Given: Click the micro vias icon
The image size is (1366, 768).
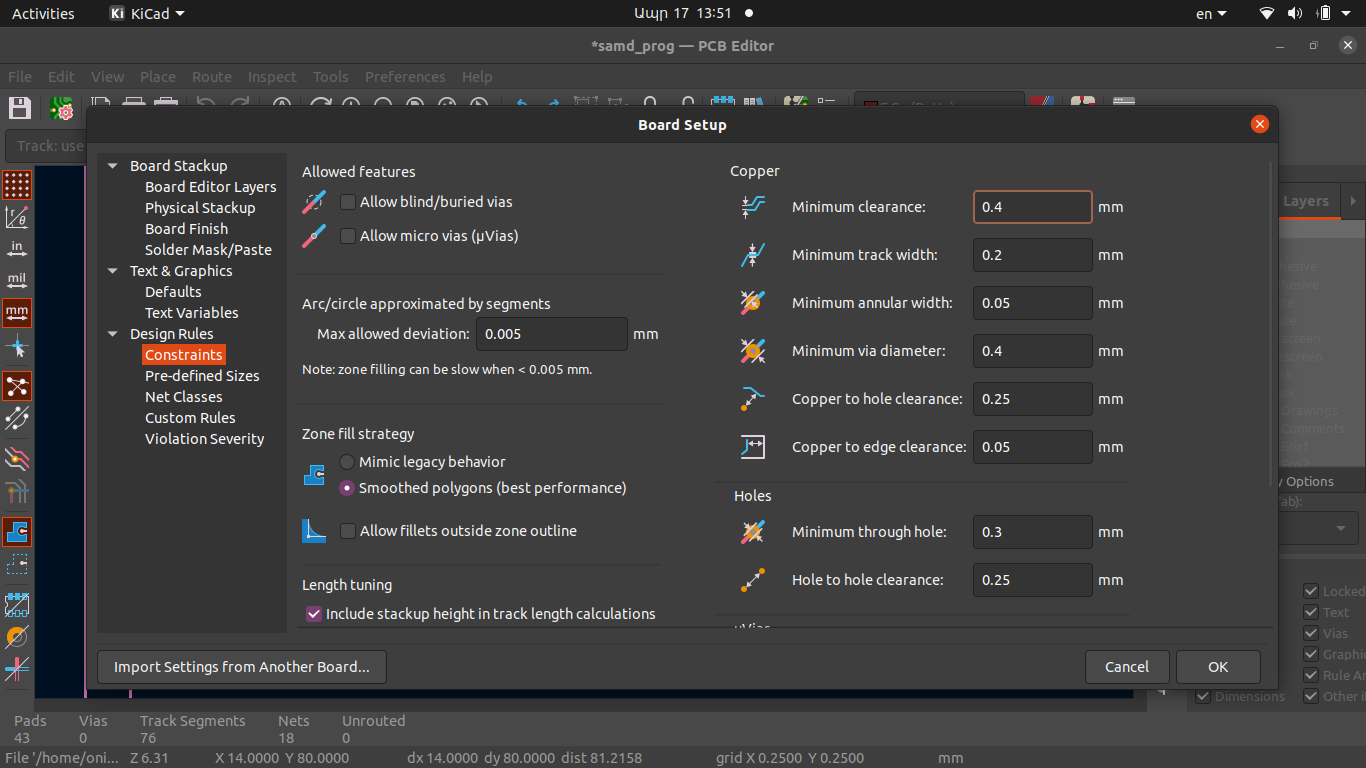Looking at the screenshot, I should pos(315,236).
